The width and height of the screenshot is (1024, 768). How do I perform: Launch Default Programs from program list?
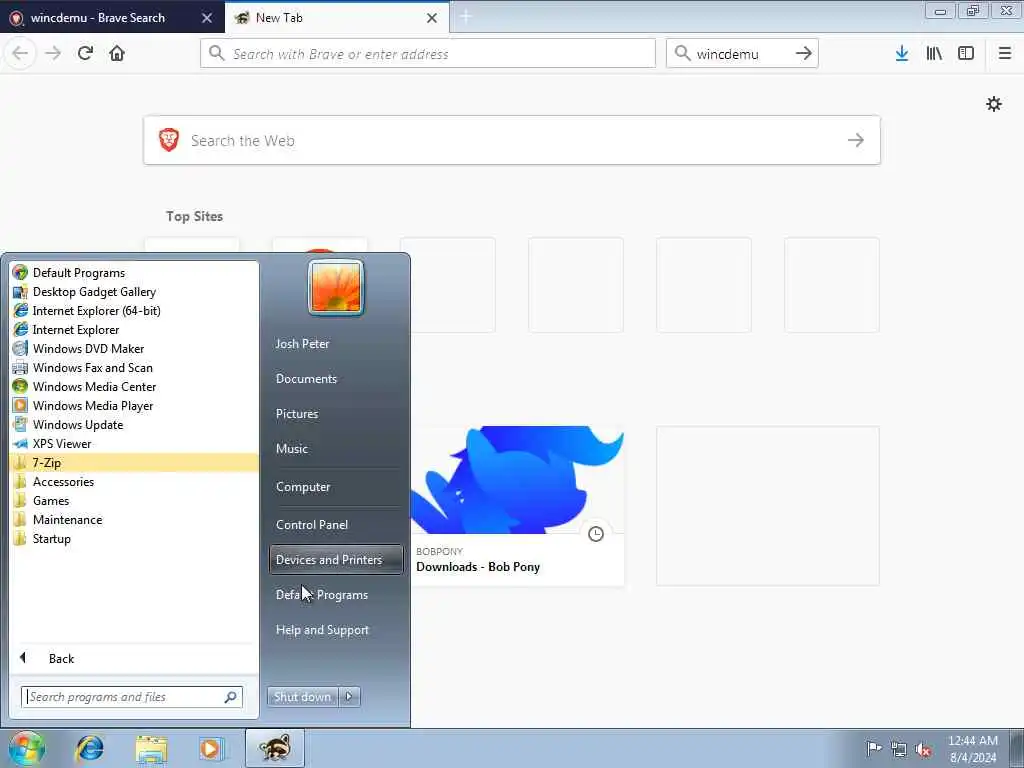tap(134, 272)
